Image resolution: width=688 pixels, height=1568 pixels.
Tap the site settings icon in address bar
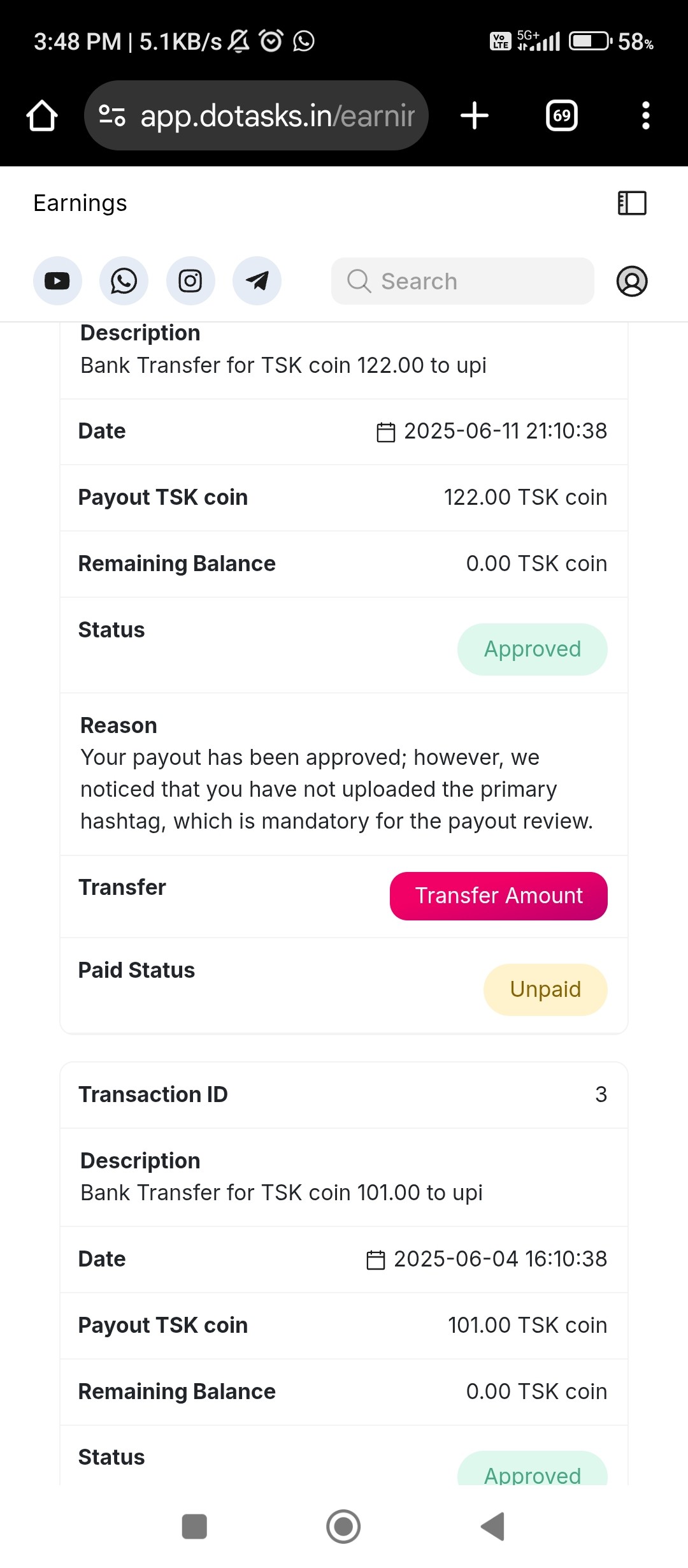coord(112,115)
